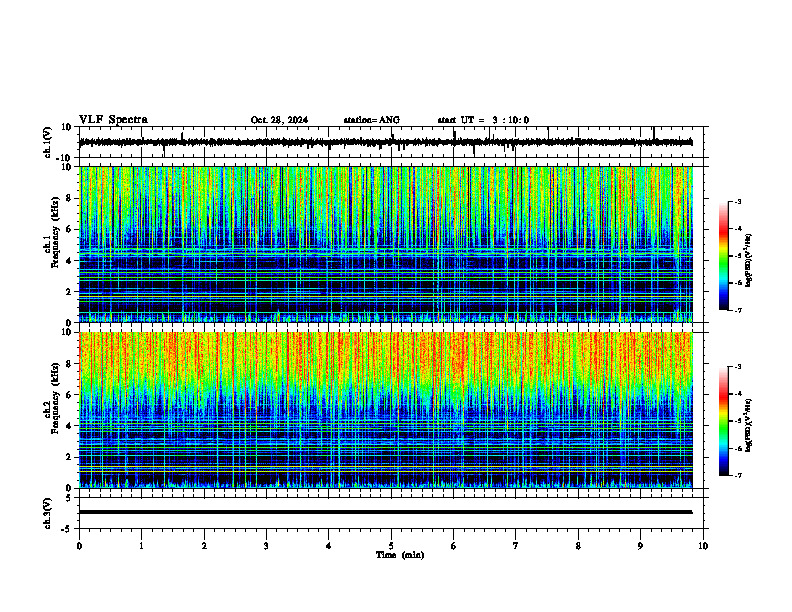Click the flat ch.3 voltage trace
Viewport: 792px width, 612px height.
[385, 512]
